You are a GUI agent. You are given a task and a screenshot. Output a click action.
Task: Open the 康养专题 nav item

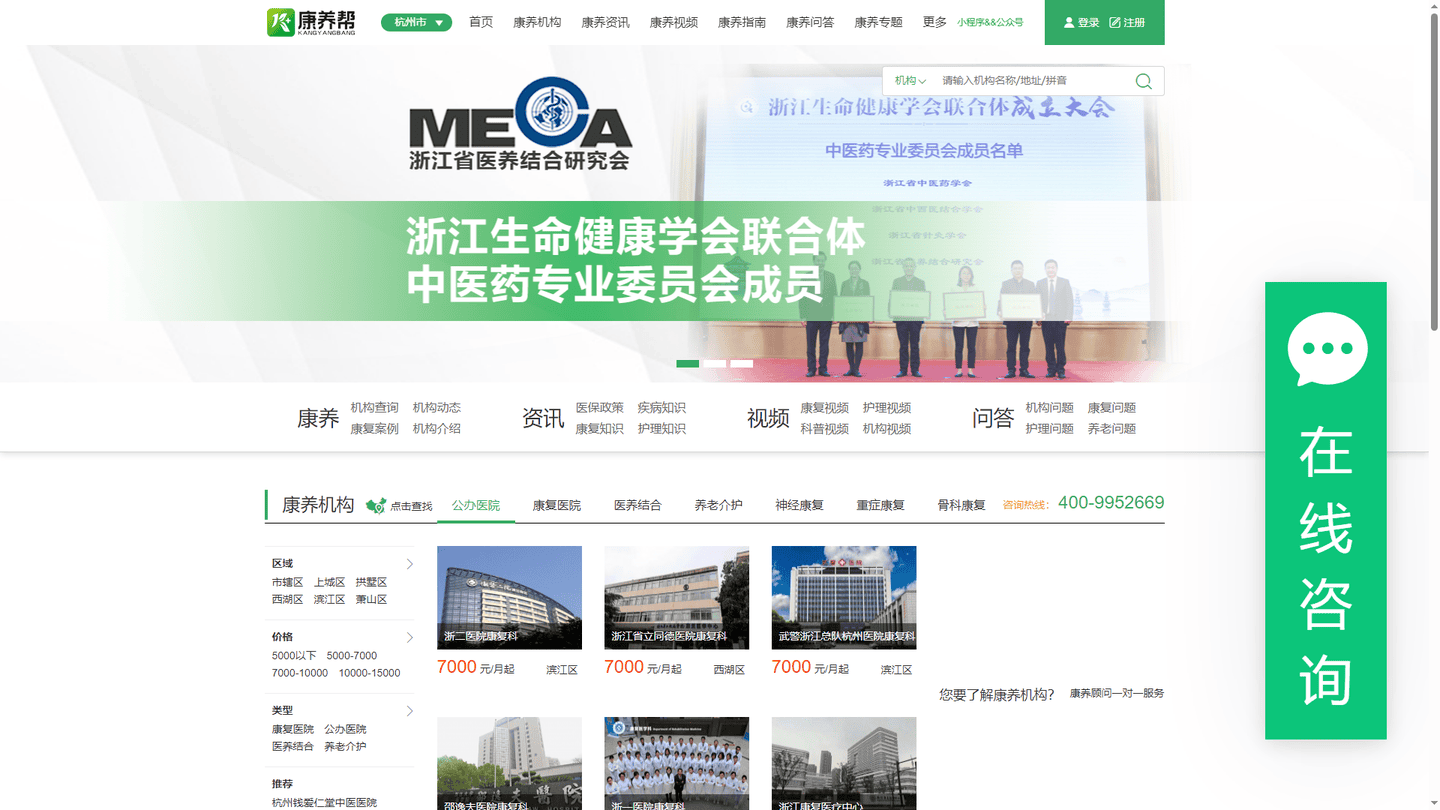(878, 22)
